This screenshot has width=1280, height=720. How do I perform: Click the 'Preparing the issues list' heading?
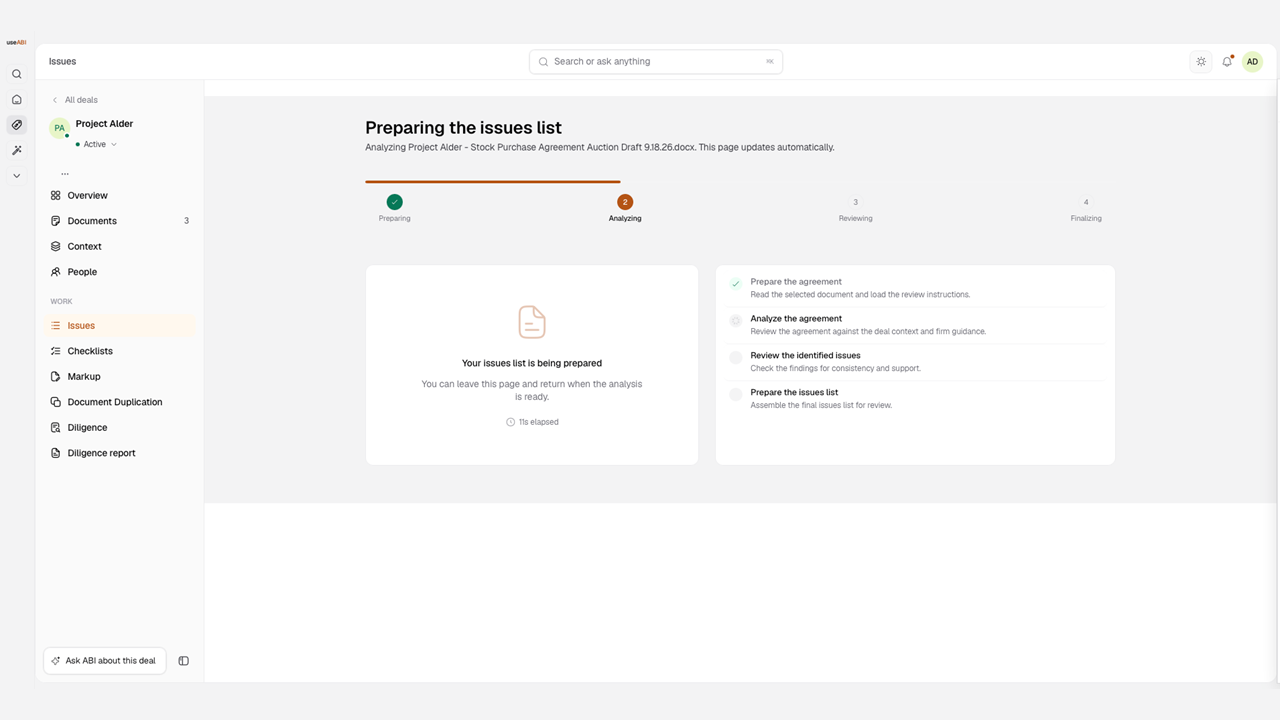coord(463,128)
